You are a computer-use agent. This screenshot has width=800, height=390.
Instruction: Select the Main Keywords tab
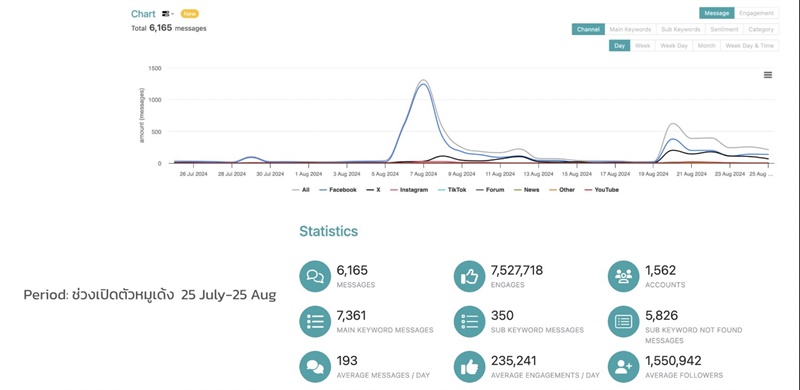coord(630,30)
